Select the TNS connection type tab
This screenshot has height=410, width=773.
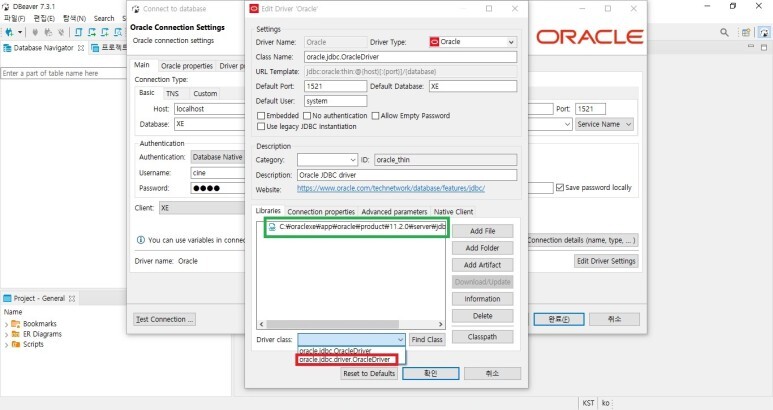(173, 94)
